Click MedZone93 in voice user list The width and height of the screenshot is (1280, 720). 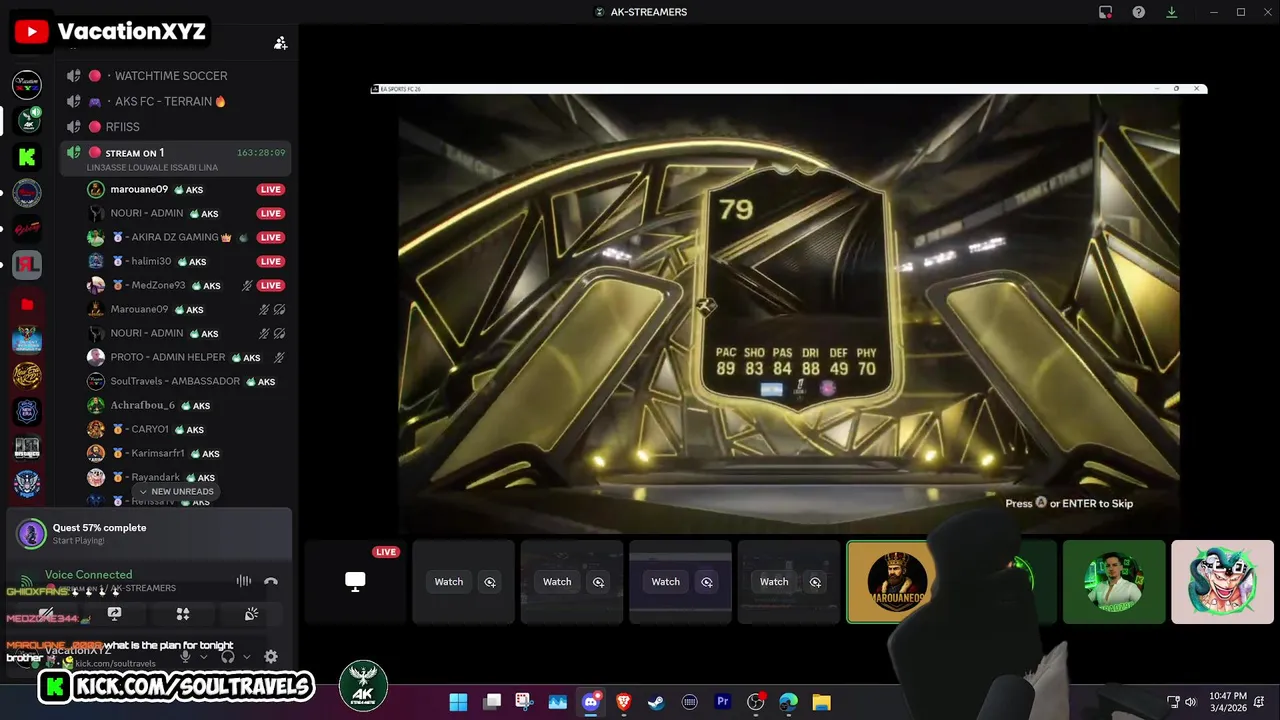click(x=186, y=285)
